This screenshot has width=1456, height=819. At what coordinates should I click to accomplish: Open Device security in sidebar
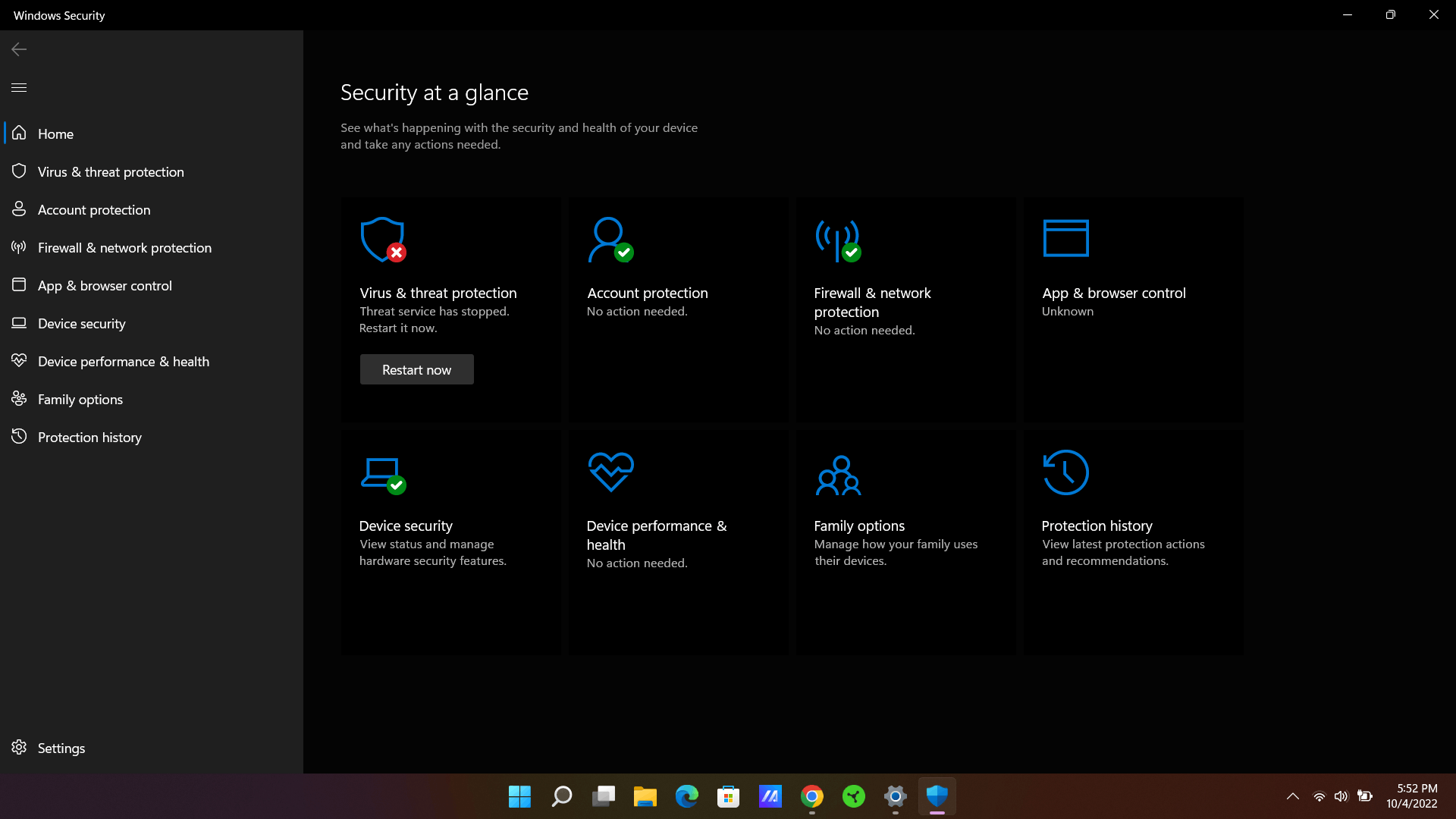81,323
